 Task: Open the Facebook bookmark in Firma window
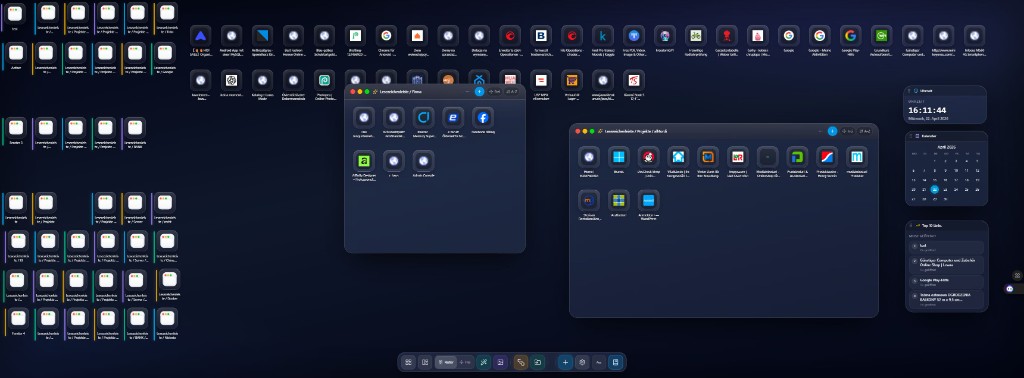[x=483, y=118]
